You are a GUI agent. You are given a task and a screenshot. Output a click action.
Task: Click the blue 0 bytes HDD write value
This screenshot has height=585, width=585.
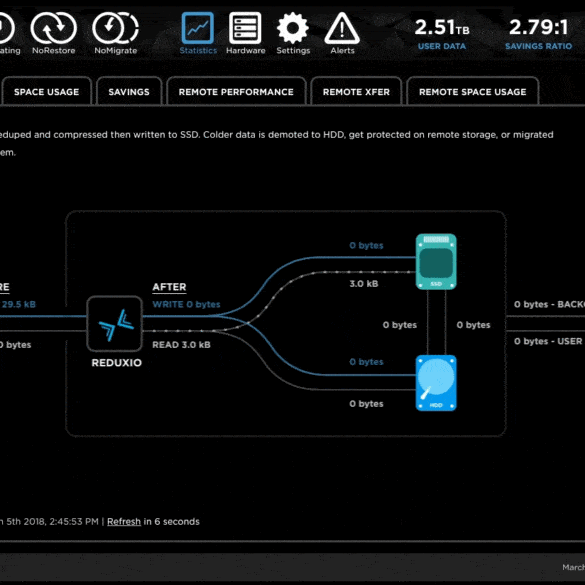point(366,362)
